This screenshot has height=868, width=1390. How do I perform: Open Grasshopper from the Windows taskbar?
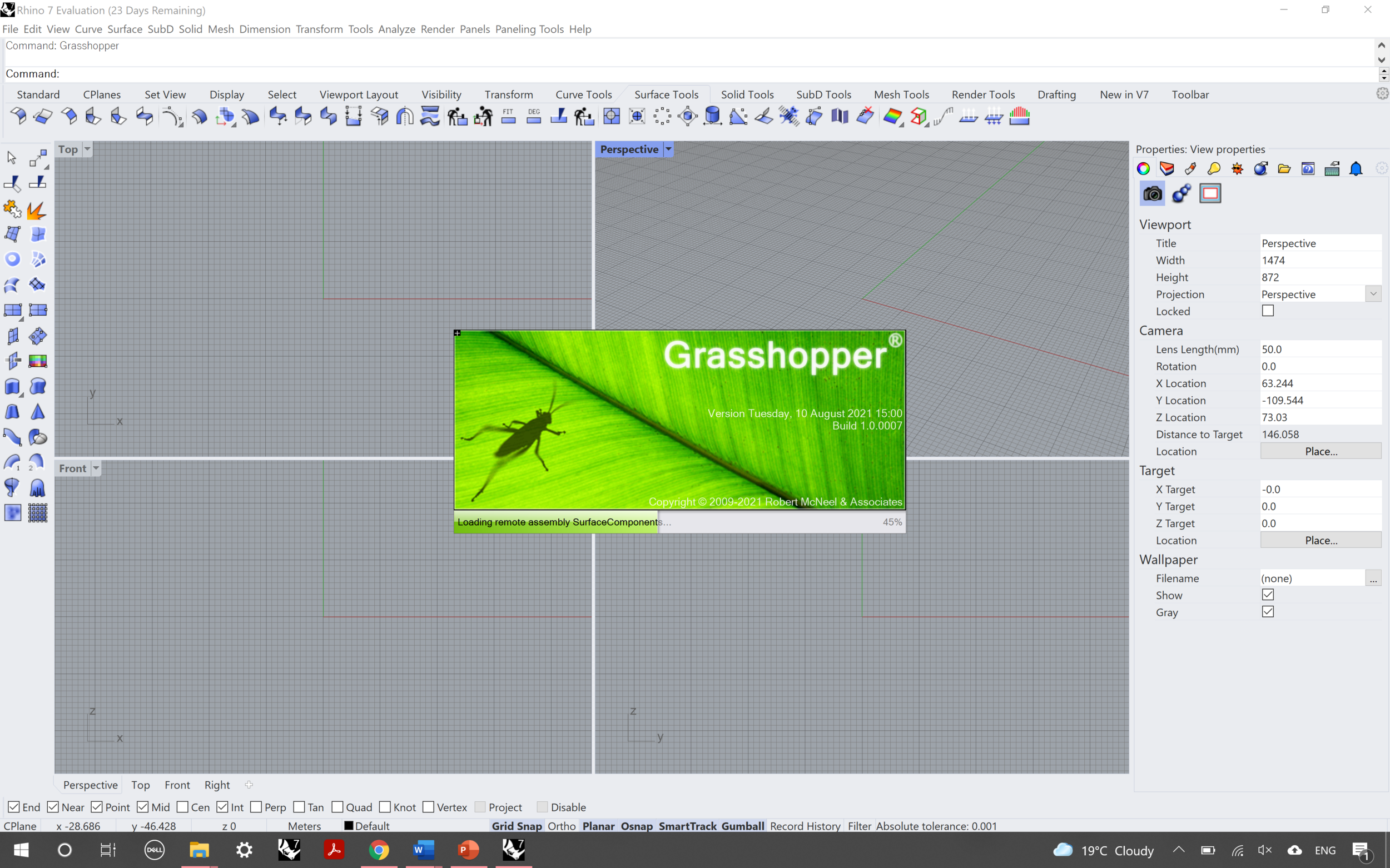coord(513,850)
